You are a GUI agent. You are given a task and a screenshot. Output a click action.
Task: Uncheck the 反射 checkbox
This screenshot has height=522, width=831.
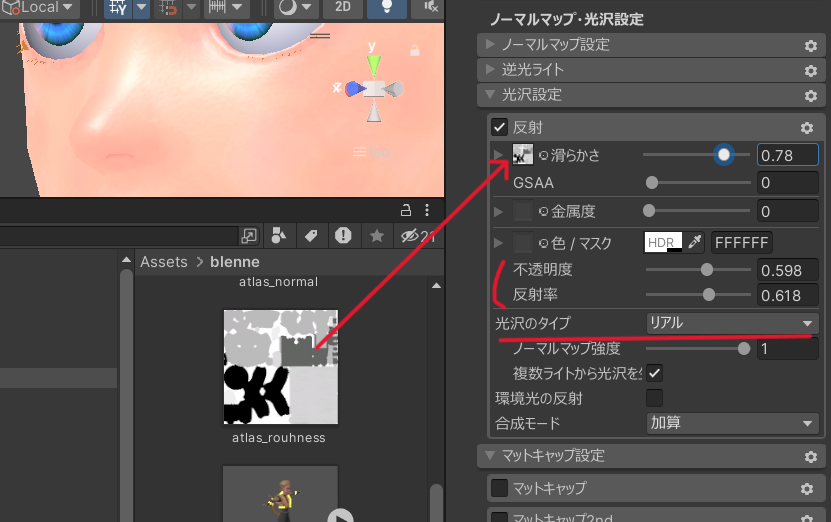pos(500,127)
